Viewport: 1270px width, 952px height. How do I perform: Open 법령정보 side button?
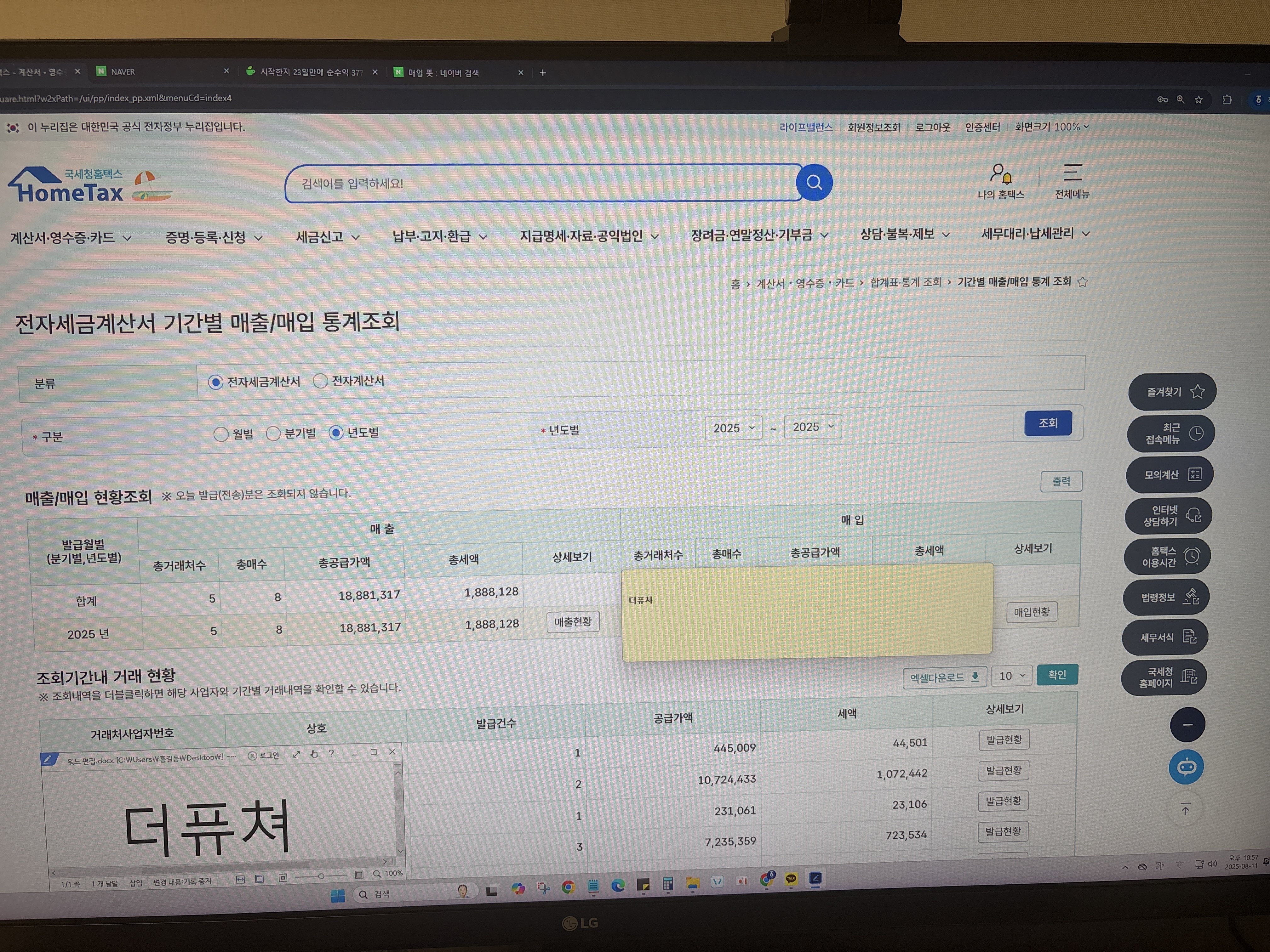[1166, 597]
